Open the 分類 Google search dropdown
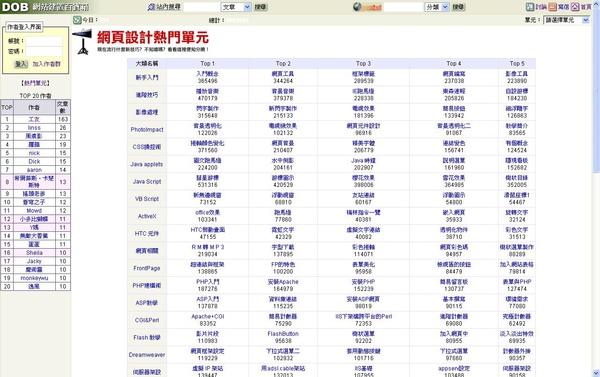 click(x=437, y=7)
